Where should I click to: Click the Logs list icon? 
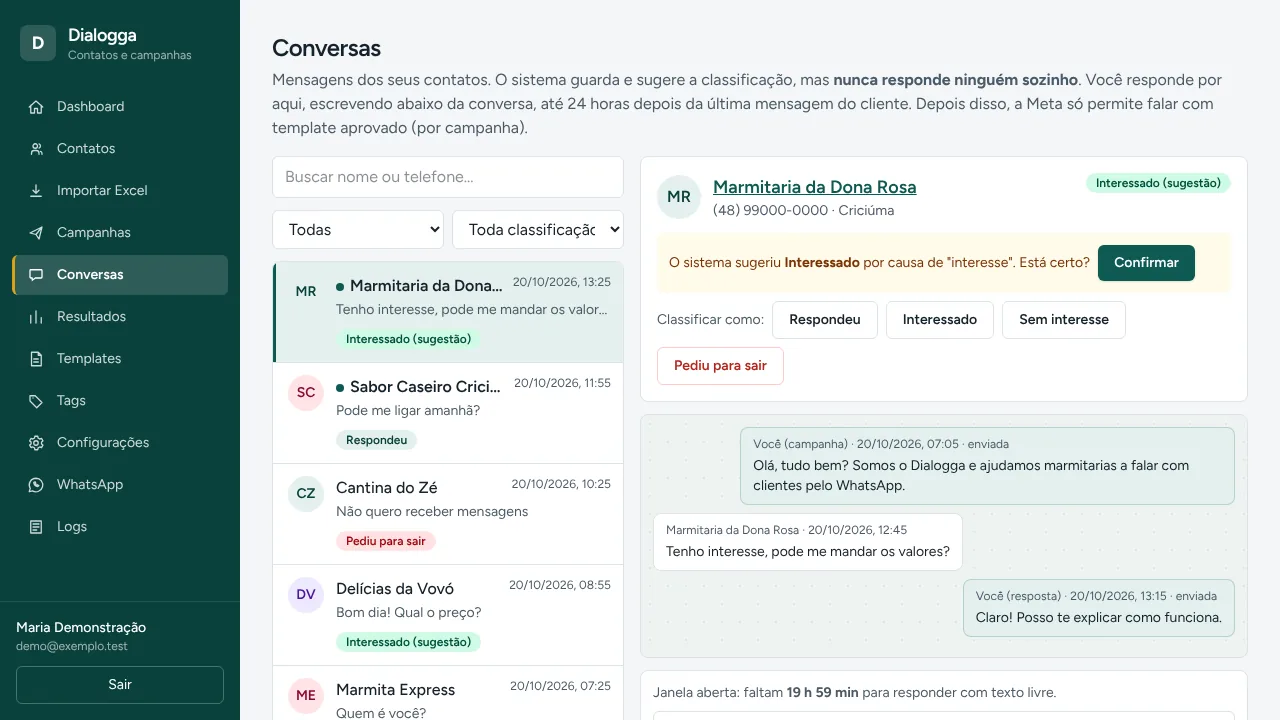36,527
